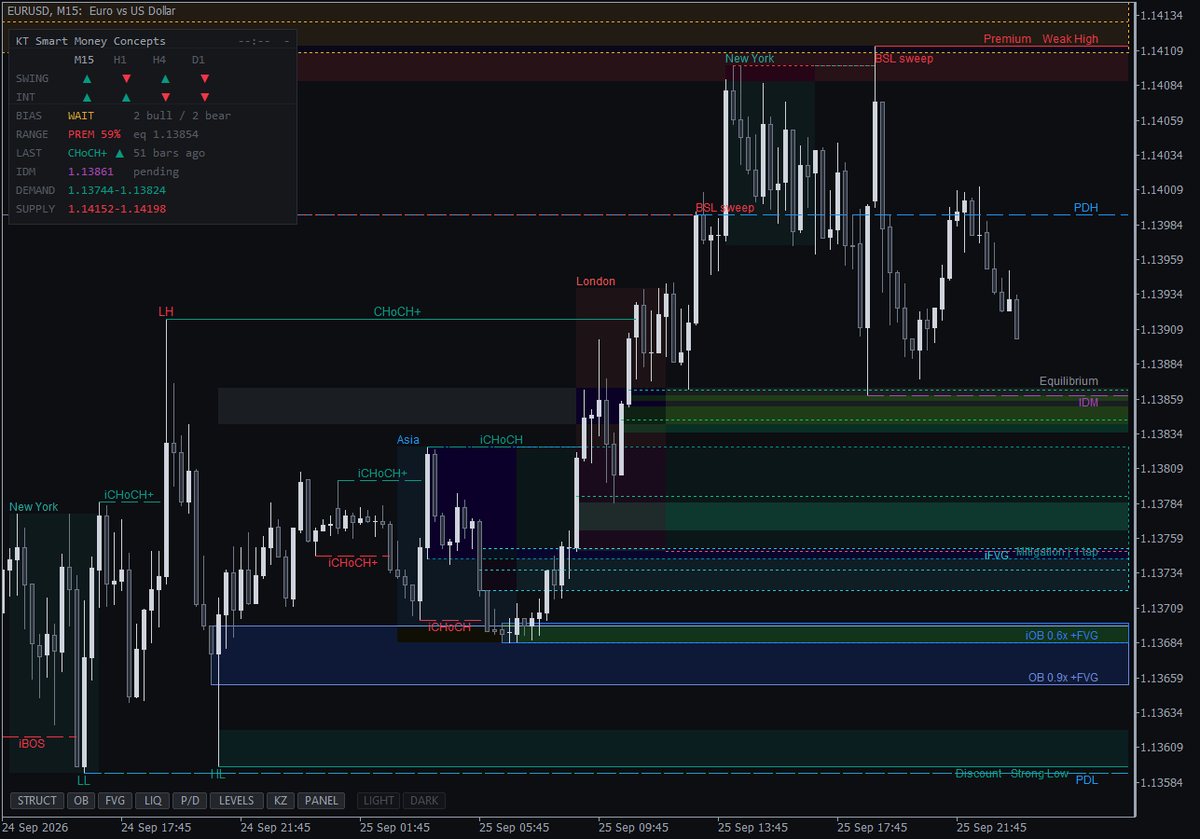This screenshot has height=839, width=1200.
Task: Select the H1 timeframe column header
Action: click(120, 60)
